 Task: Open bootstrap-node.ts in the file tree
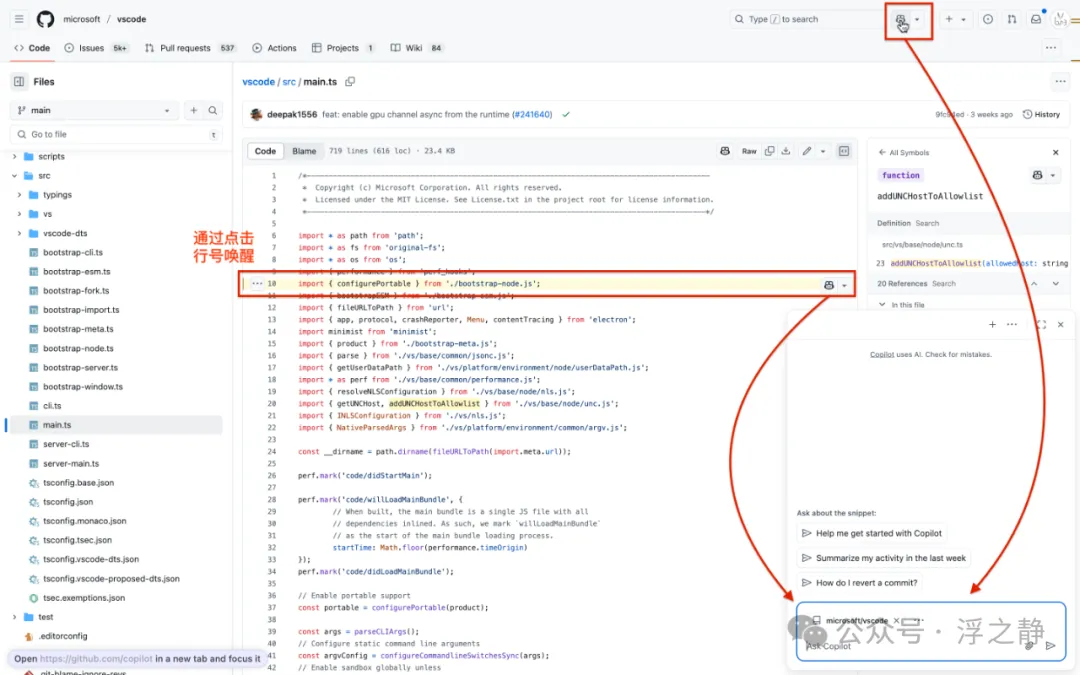(x=79, y=349)
